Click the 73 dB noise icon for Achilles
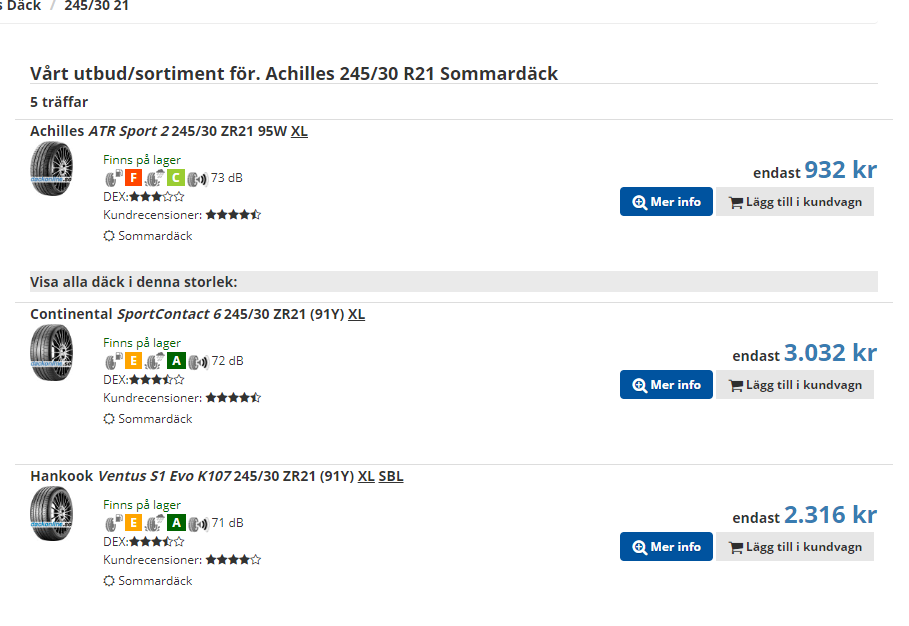 pyautogui.click(x=197, y=179)
